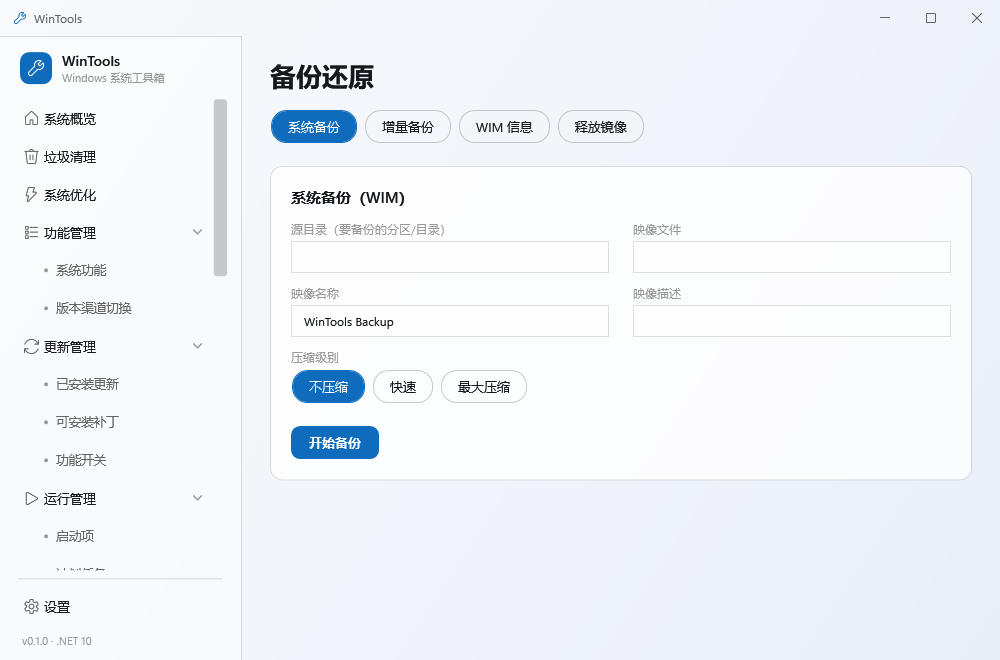The height and width of the screenshot is (660, 1000).
Task: Click Windows 系统工具箱 subtitle
Action: pyautogui.click(x=113, y=78)
